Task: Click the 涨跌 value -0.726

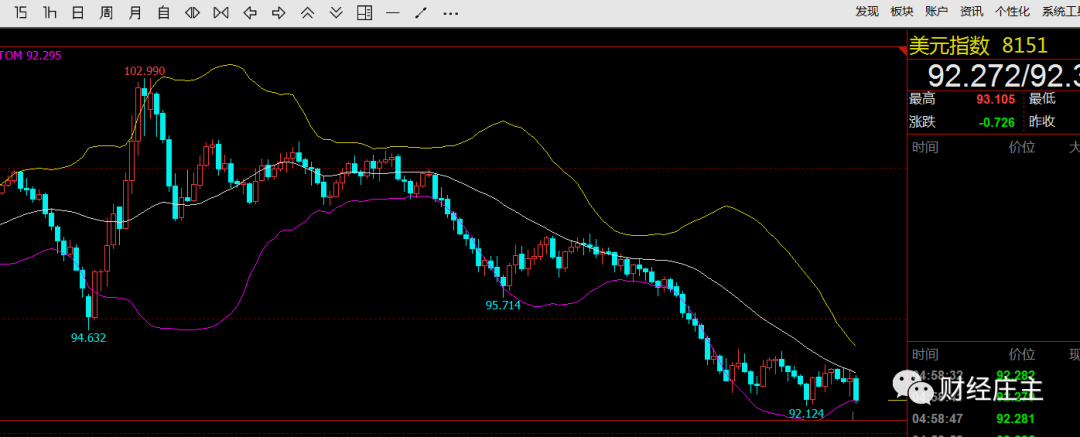Action: 997,122
